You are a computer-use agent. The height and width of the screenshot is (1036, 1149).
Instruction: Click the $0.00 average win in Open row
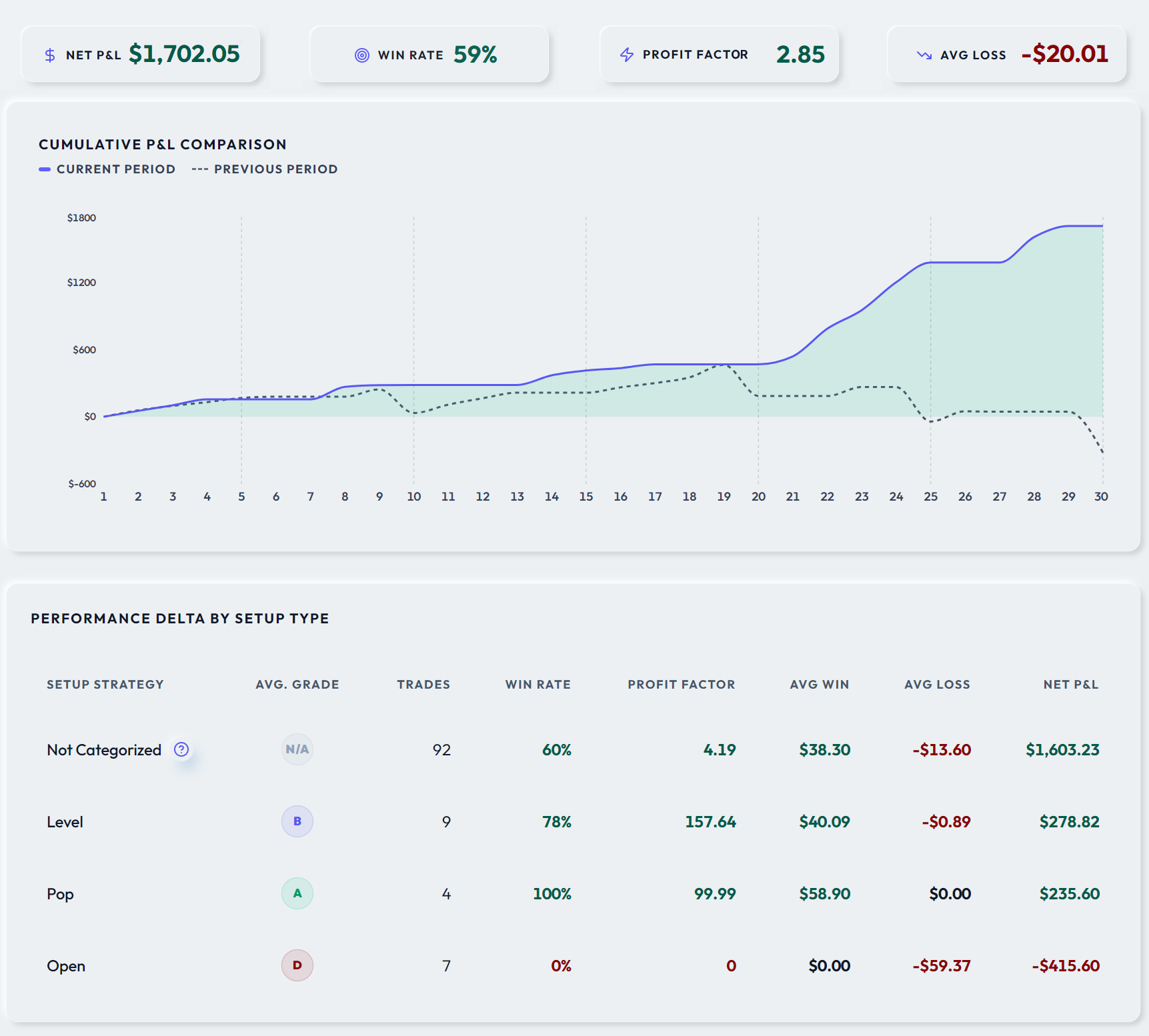pyautogui.click(x=830, y=966)
